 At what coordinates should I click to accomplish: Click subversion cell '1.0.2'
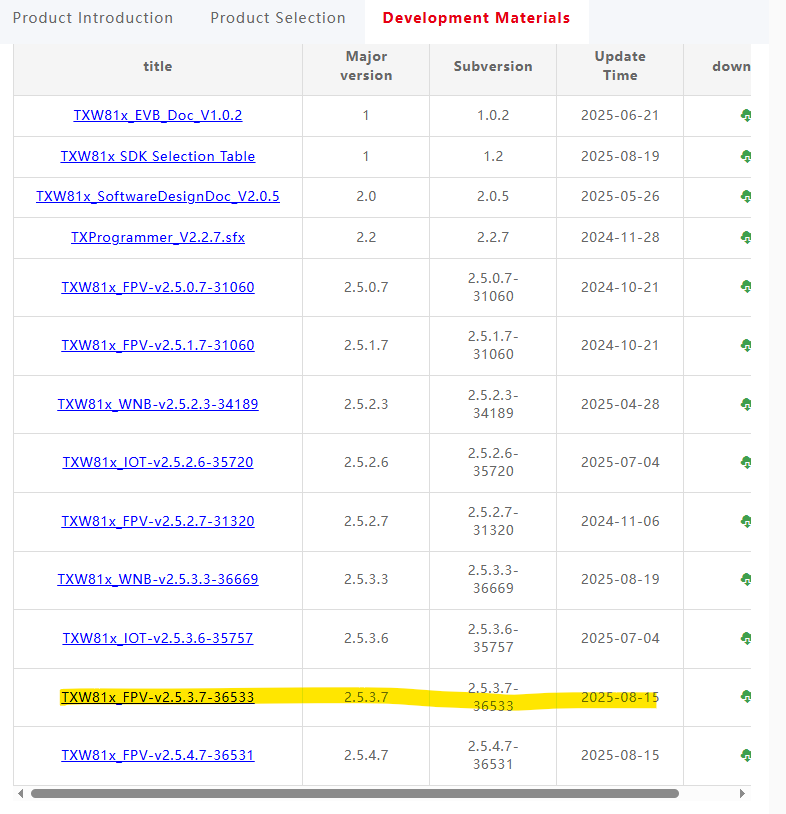pyautogui.click(x=493, y=115)
